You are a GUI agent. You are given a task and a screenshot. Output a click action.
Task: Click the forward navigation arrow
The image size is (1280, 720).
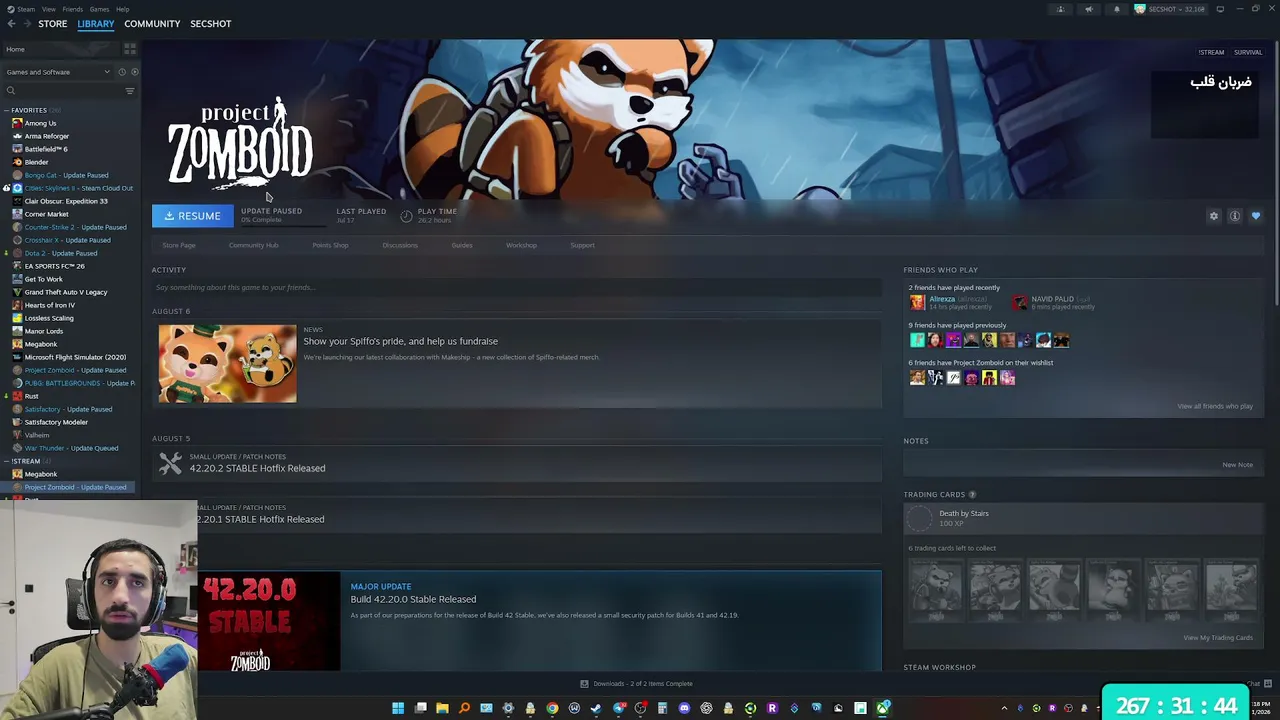pos(26,24)
